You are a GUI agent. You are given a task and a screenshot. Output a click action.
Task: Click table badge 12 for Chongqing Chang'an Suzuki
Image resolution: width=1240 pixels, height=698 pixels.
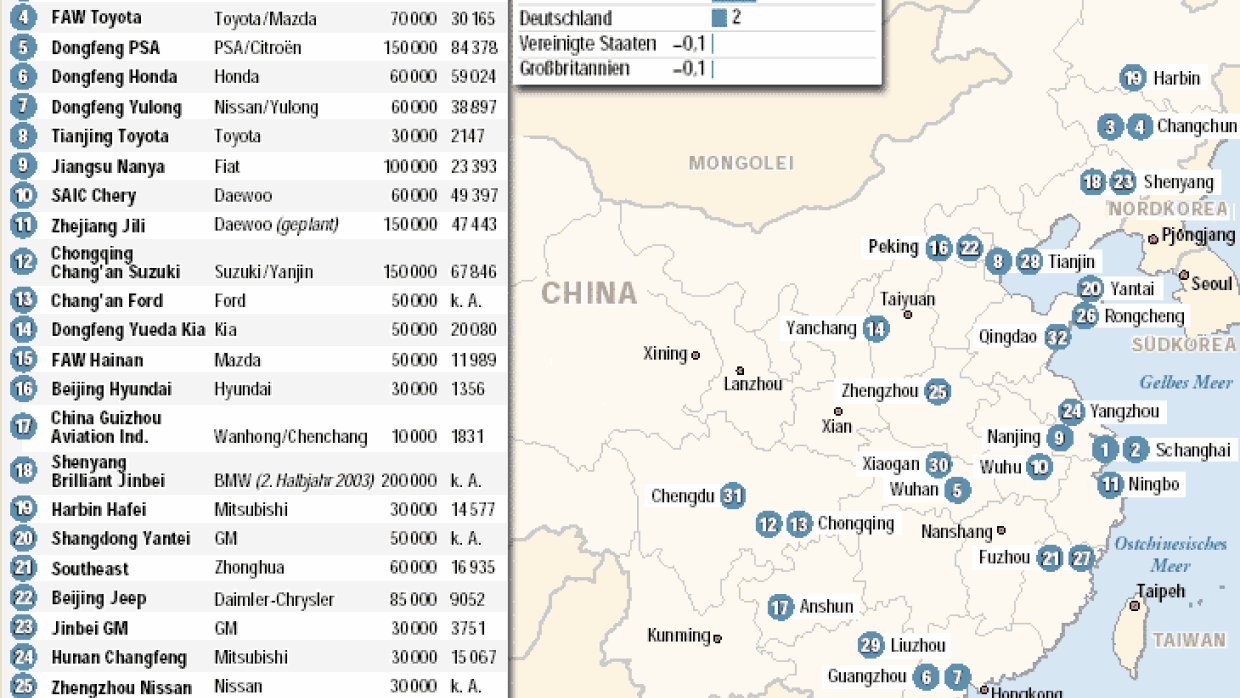[24, 262]
